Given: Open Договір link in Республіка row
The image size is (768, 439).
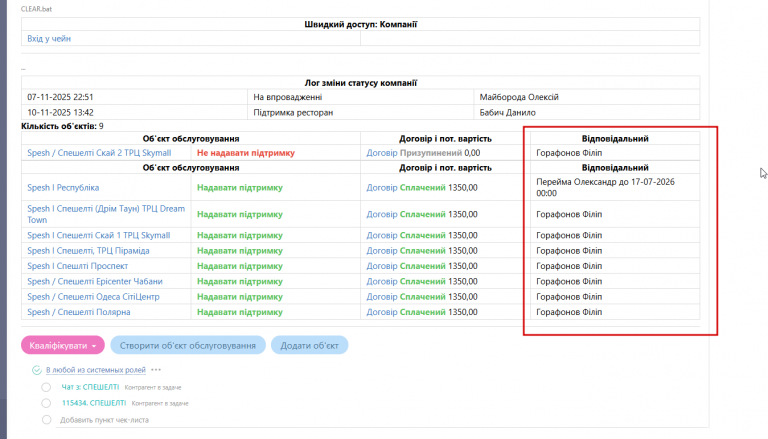Looking at the screenshot, I should point(382,188).
